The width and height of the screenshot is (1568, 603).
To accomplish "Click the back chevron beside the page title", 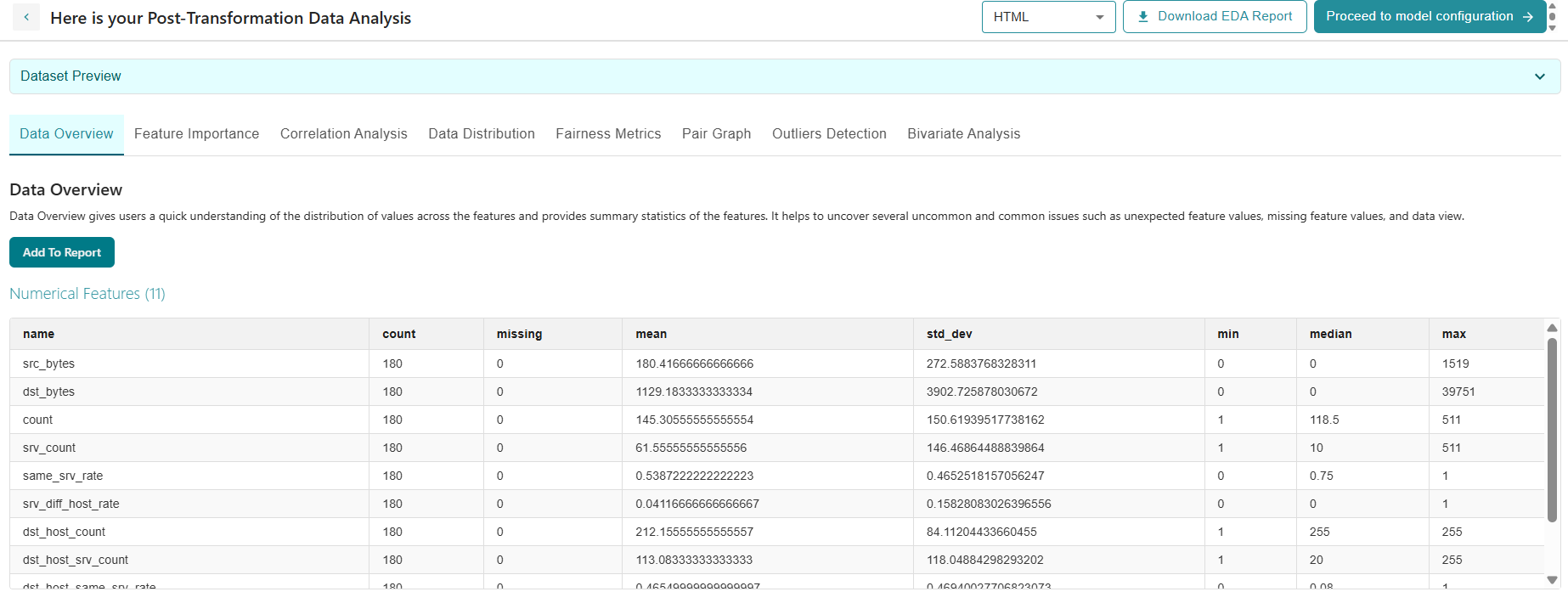I will [26, 17].
